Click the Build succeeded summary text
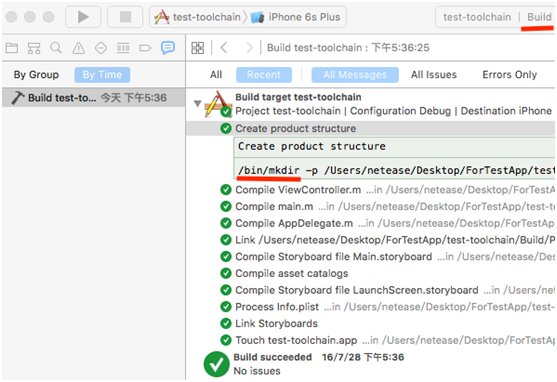557x382 pixels. tap(272, 357)
